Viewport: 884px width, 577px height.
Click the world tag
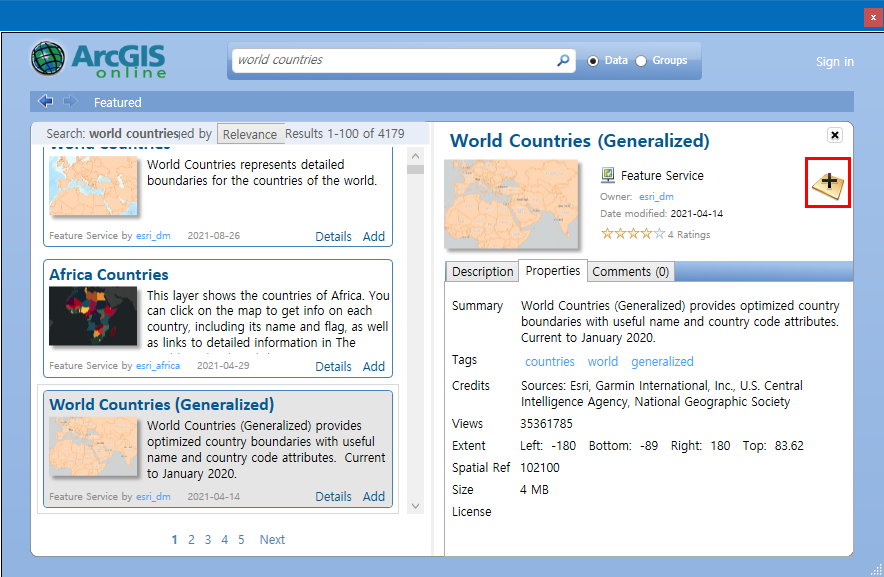click(x=603, y=362)
